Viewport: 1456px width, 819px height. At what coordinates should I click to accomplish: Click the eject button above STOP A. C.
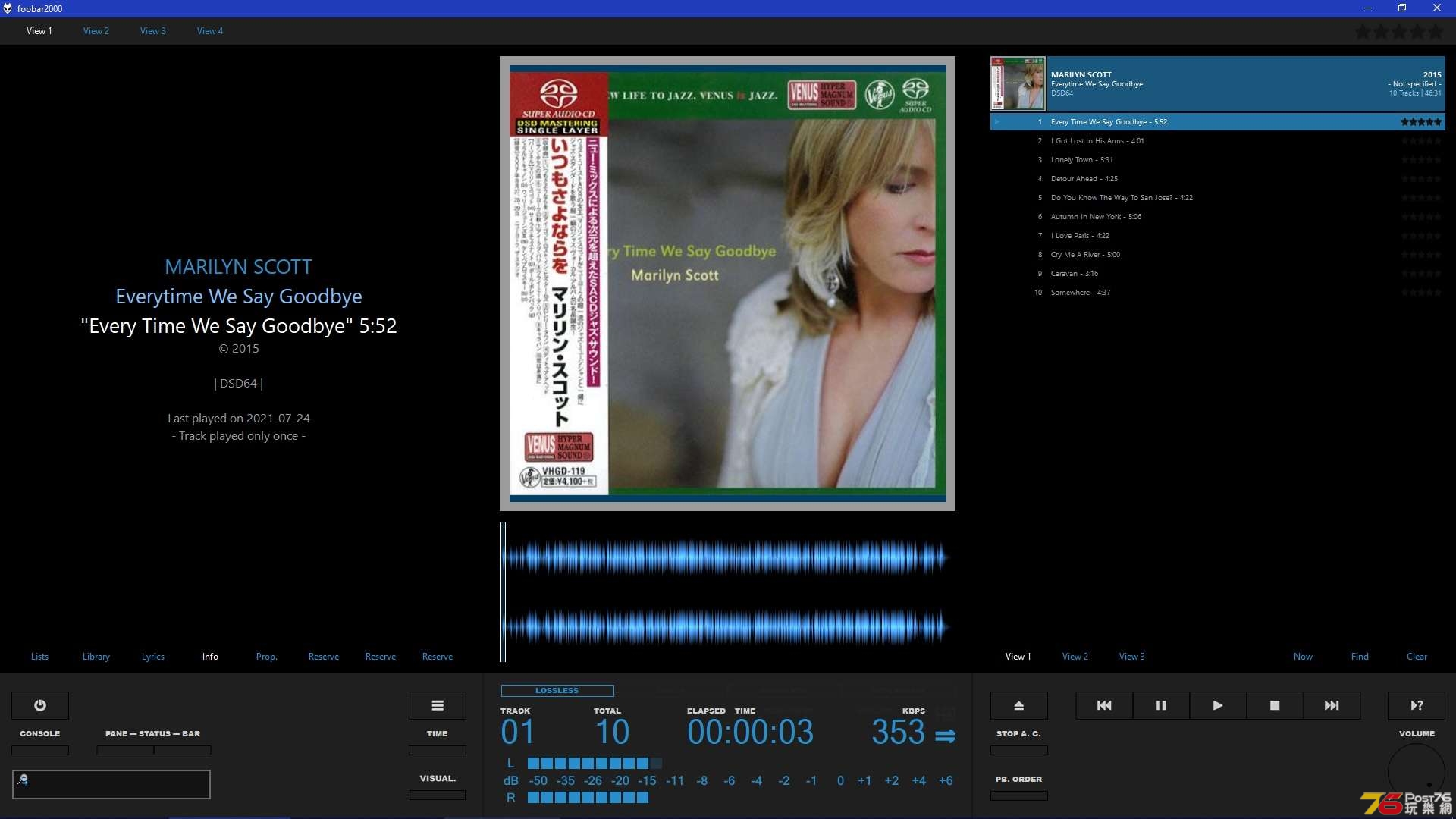(x=1019, y=705)
